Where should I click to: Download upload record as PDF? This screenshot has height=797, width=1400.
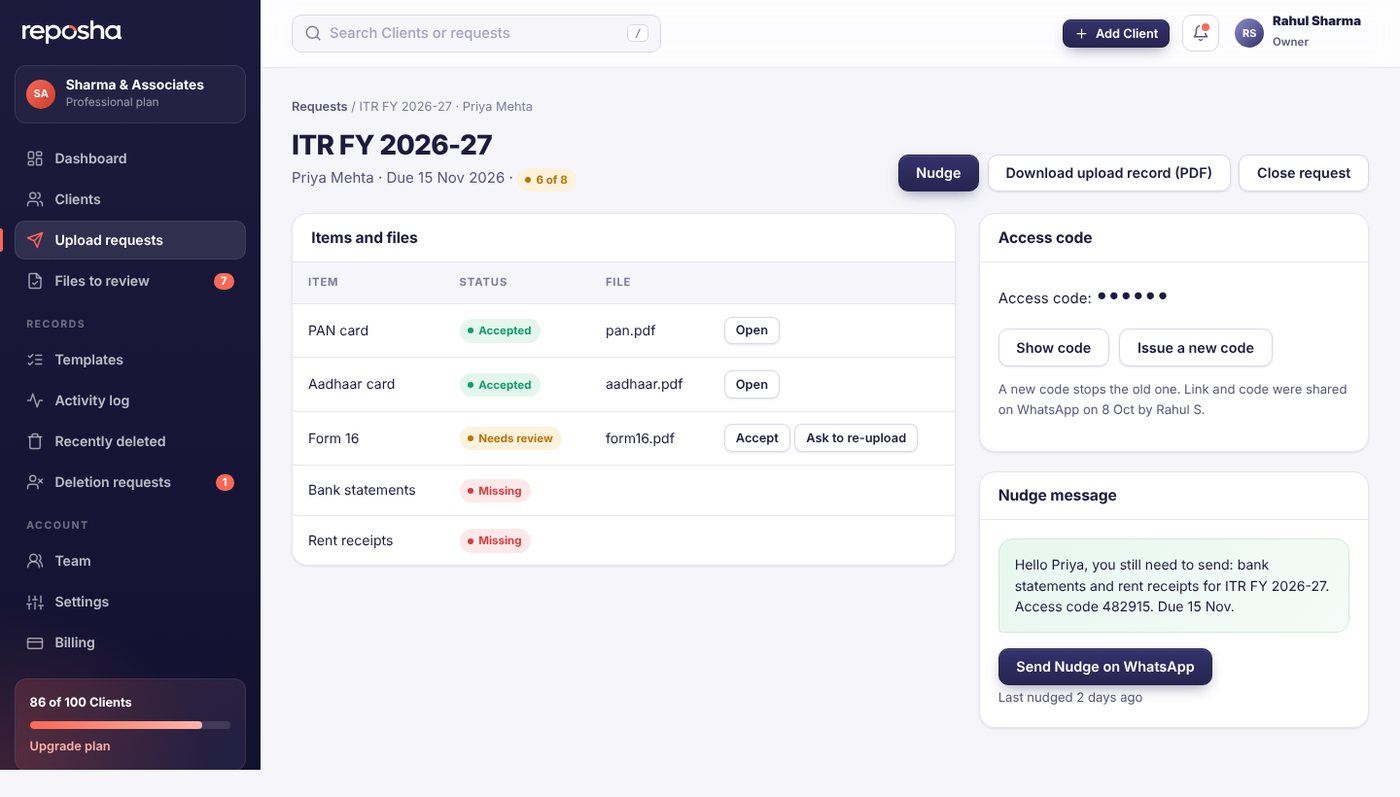click(1109, 173)
